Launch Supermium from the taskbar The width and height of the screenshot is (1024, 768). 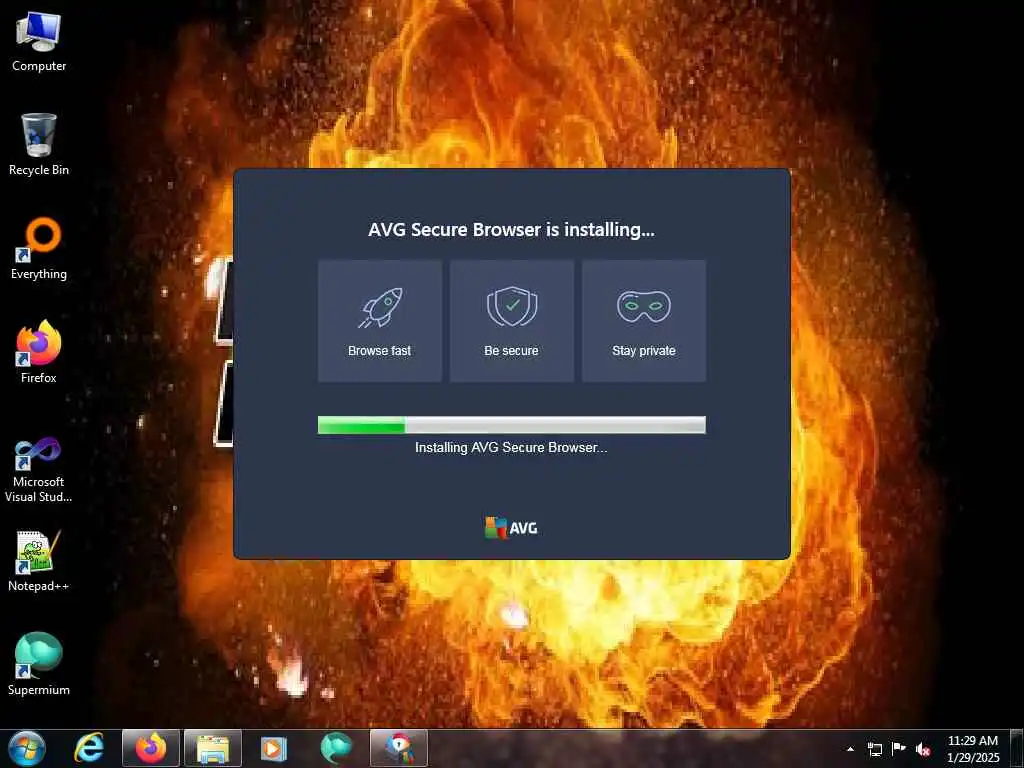point(336,748)
